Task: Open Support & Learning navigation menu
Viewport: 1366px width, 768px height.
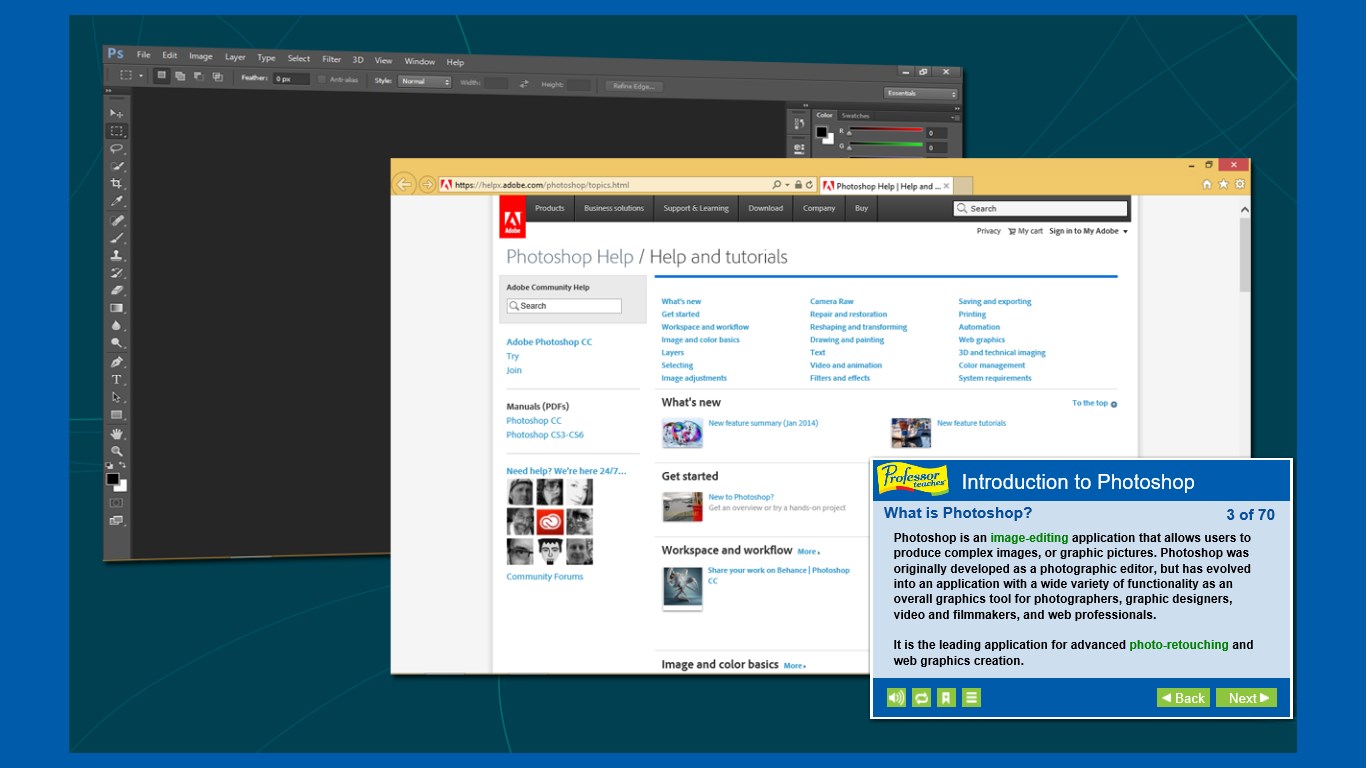Action: pos(696,208)
